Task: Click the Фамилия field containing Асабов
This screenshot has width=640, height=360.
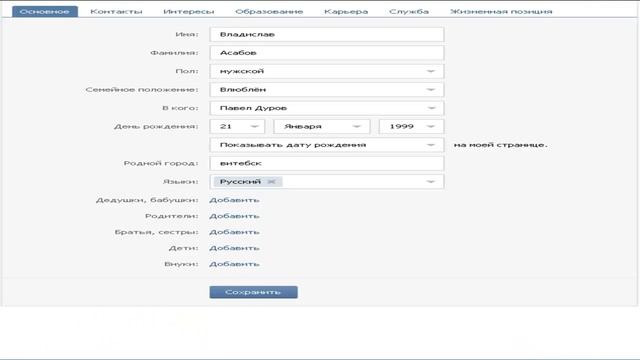Action: coord(327,53)
